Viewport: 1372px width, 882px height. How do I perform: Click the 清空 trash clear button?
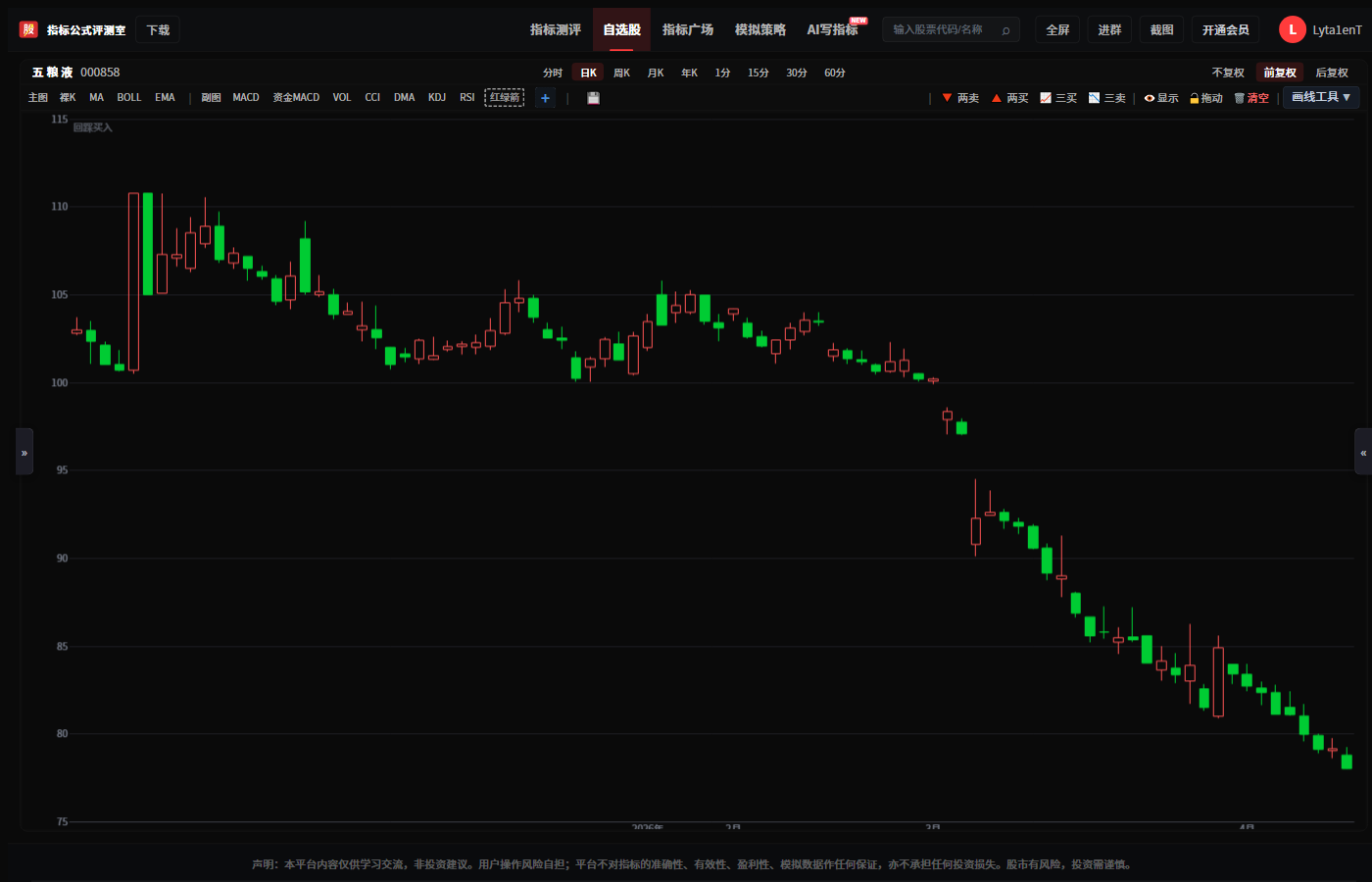point(1251,98)
